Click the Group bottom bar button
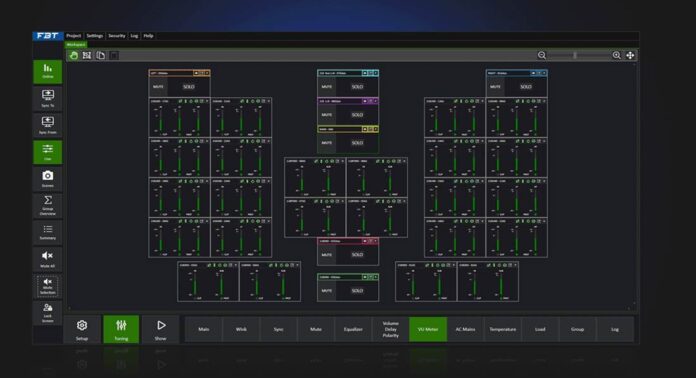696x378 pixels. (x=577, y=329)
